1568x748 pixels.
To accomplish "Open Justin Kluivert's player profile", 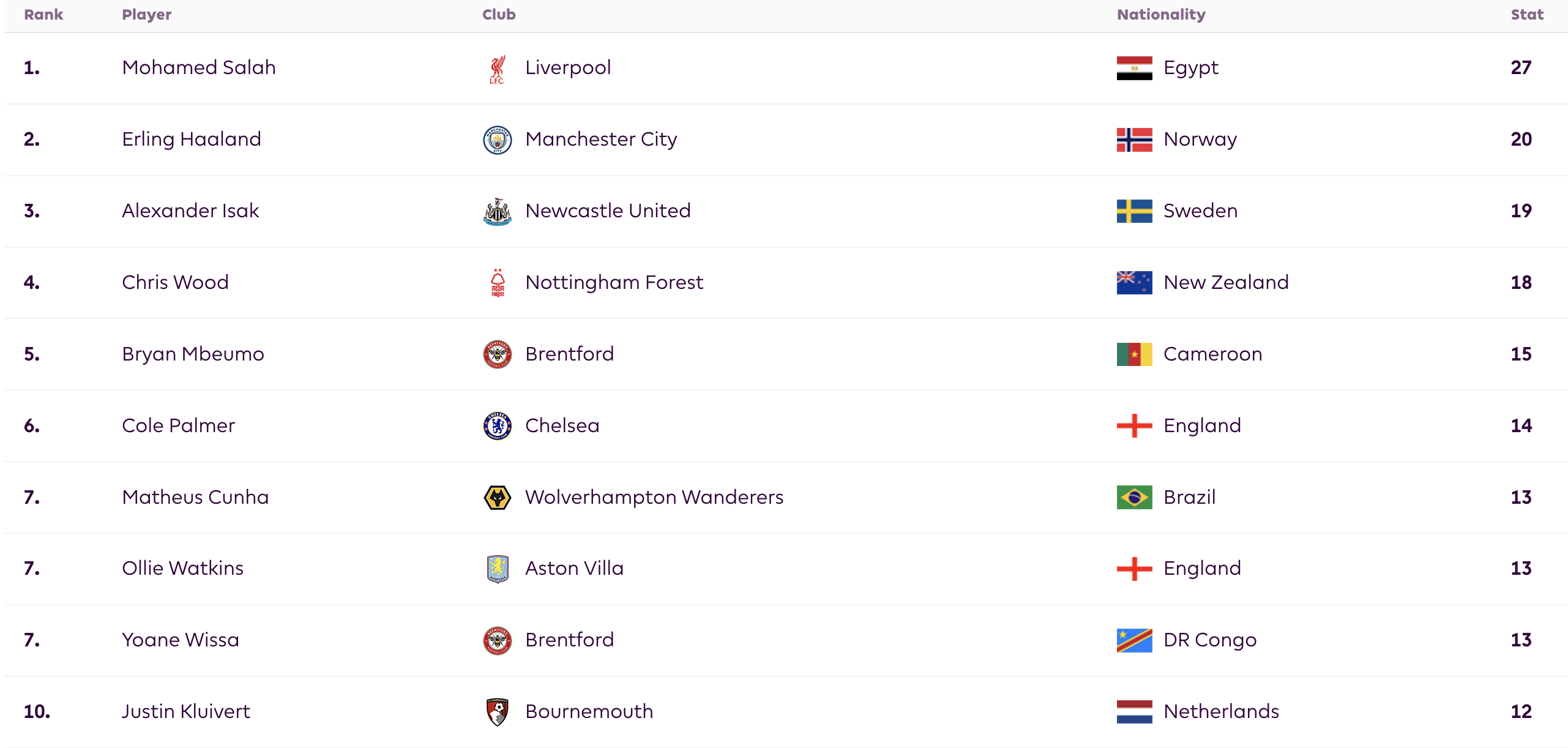I will [186, 711].
